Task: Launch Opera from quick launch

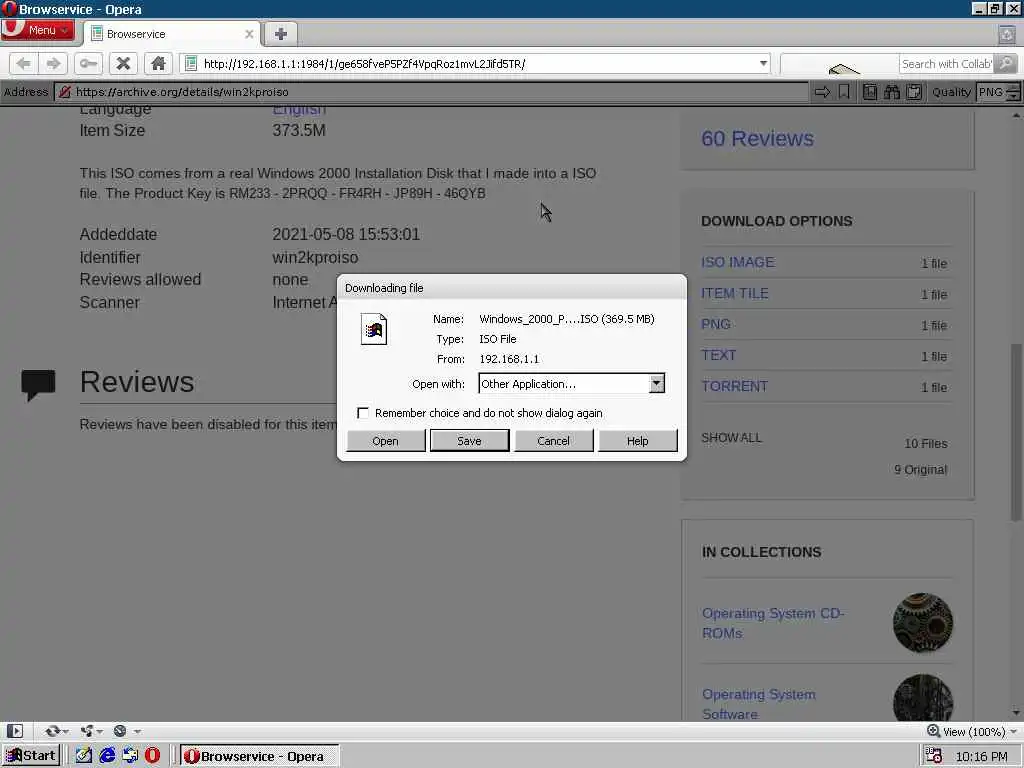Action: 152,756
